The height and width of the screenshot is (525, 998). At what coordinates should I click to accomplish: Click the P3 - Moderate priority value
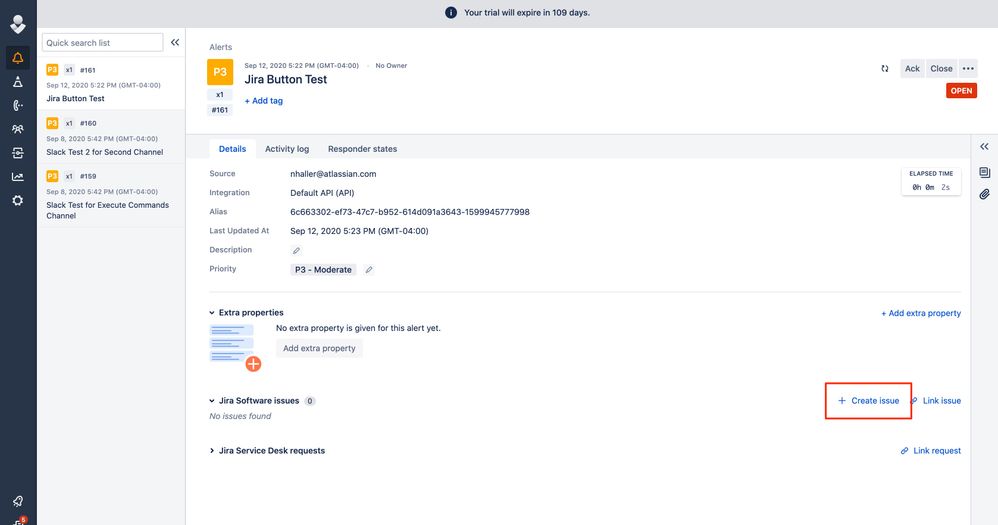click(x=323, y=270)
